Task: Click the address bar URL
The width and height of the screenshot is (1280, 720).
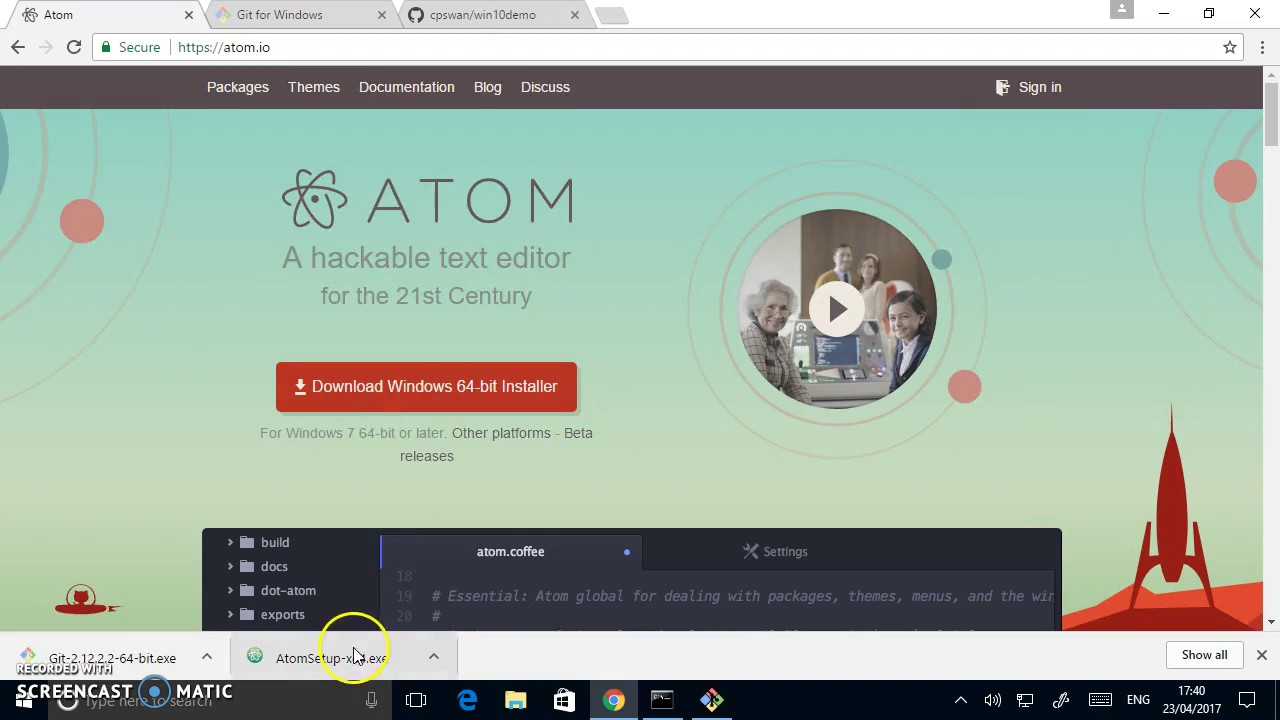Action: (224, 47)
